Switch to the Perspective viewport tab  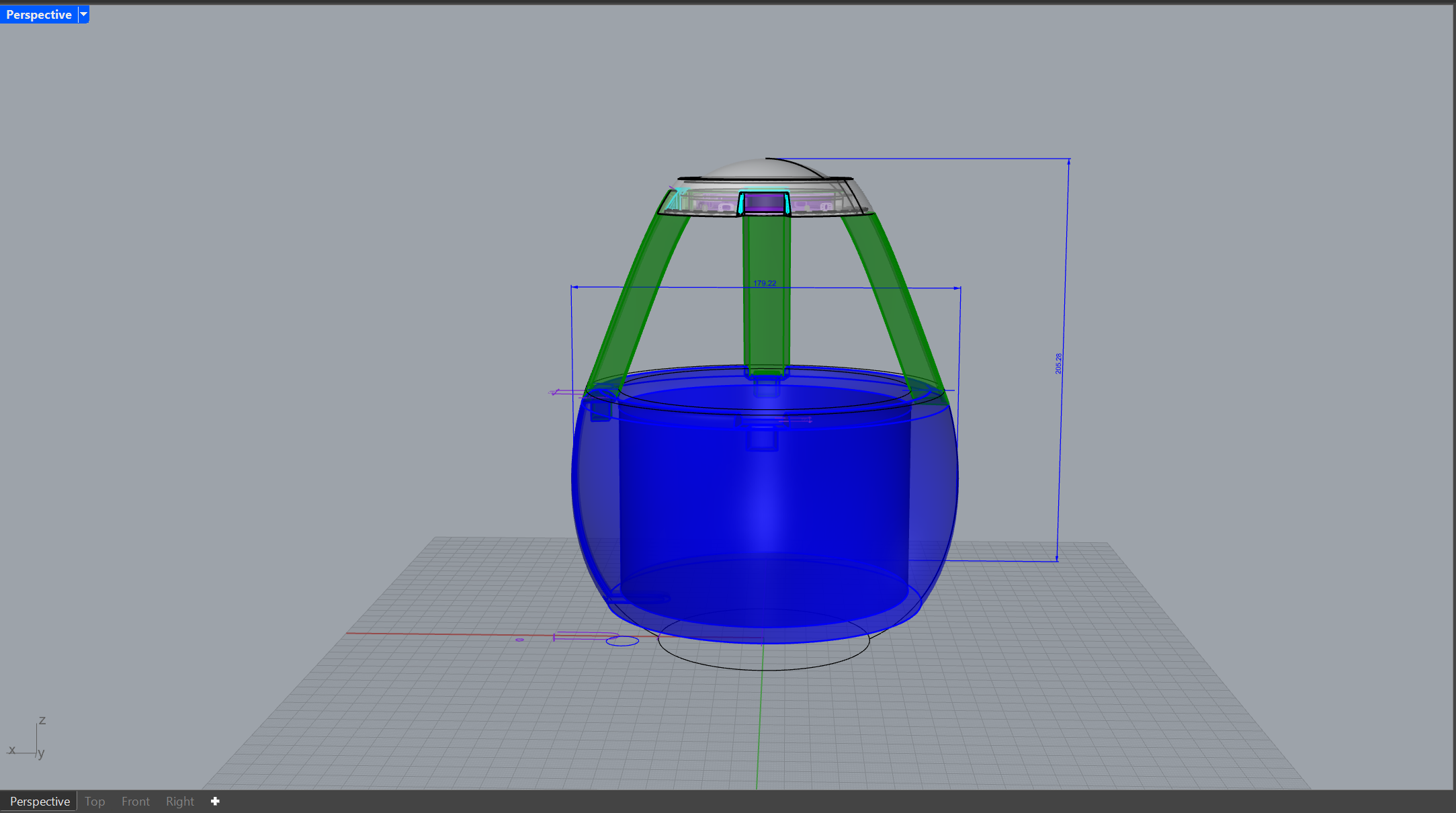pos(40,801)
